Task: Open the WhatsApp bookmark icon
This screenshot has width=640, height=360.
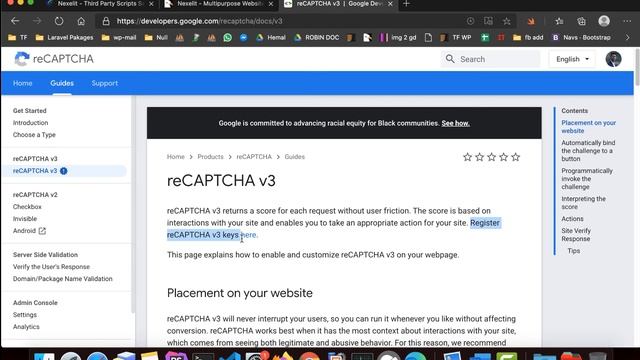Action: click(x=227, y=38)
